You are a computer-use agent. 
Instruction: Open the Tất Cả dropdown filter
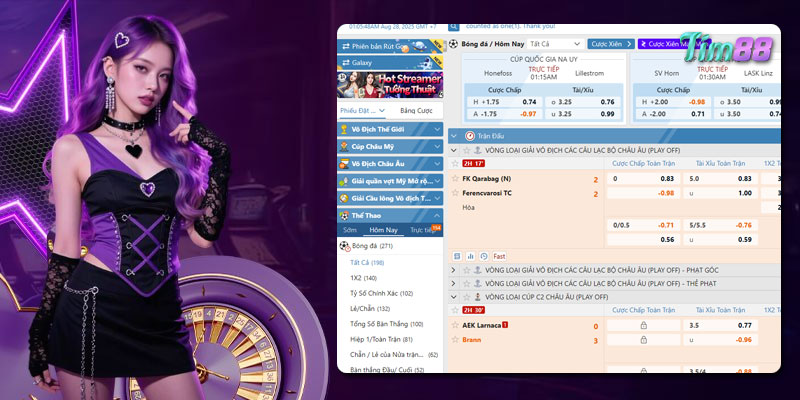click(555, 44)
